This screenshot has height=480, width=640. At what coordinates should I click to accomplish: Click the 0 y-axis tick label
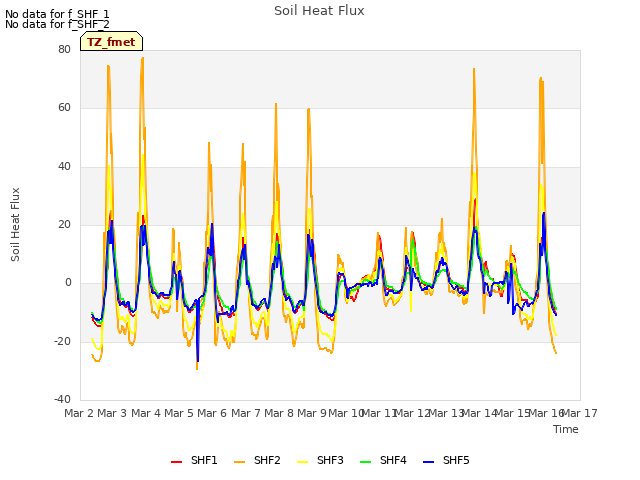pyautogui.click(x=68, y=283)
